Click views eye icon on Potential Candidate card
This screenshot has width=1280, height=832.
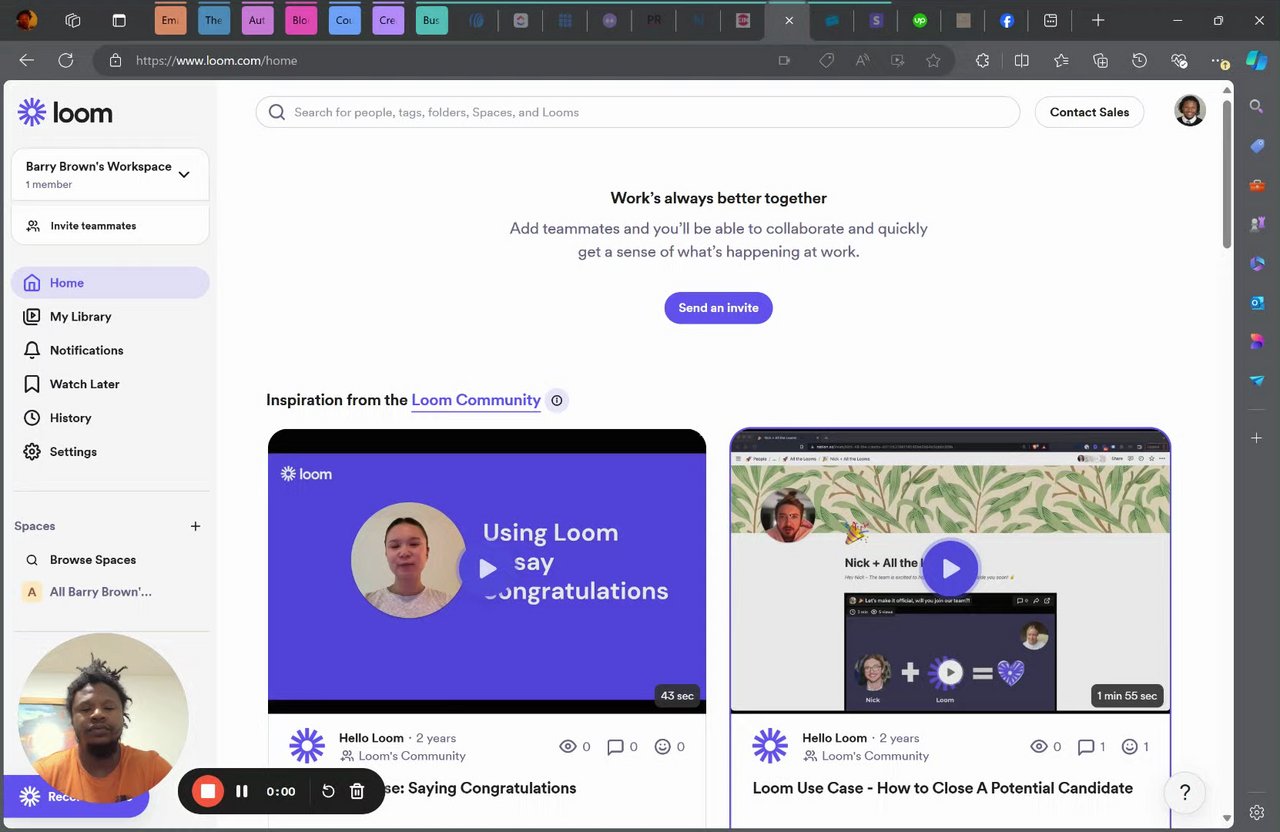[1039, 746]
